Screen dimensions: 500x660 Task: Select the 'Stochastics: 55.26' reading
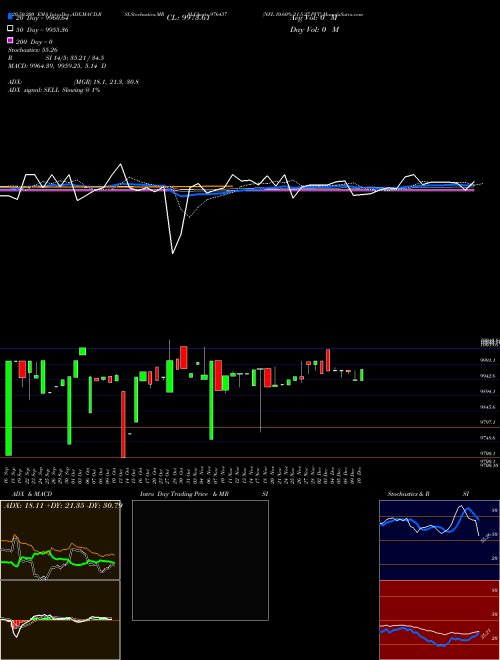coord(35,50)
